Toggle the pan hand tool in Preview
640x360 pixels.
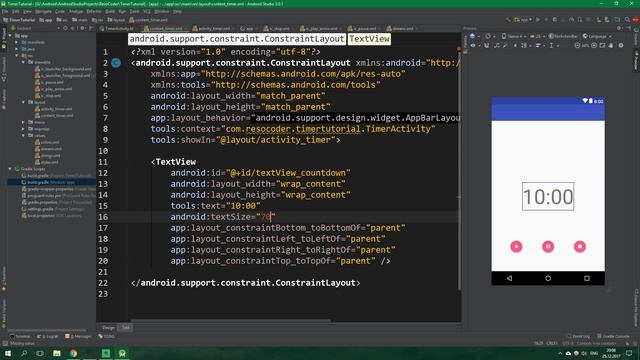(x=611, y=46)
